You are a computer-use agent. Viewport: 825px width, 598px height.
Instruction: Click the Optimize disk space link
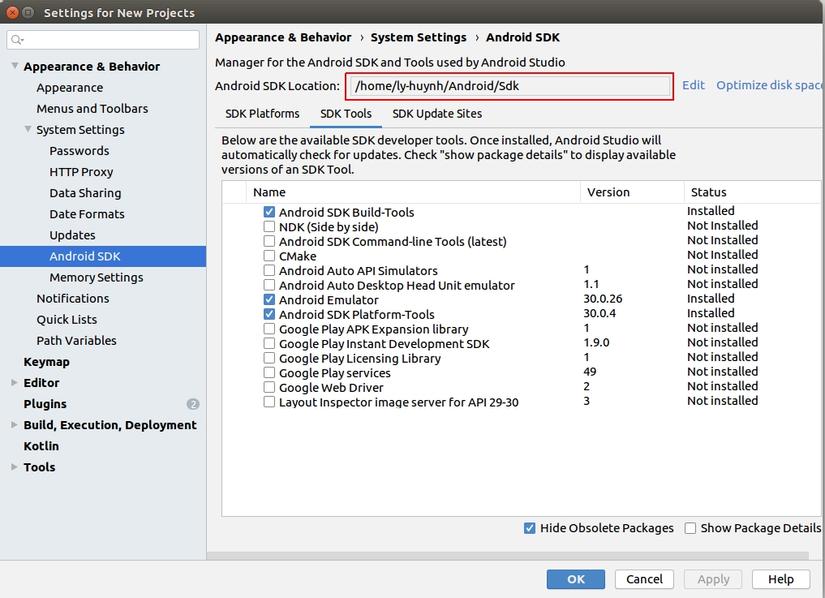coord(769,86)
